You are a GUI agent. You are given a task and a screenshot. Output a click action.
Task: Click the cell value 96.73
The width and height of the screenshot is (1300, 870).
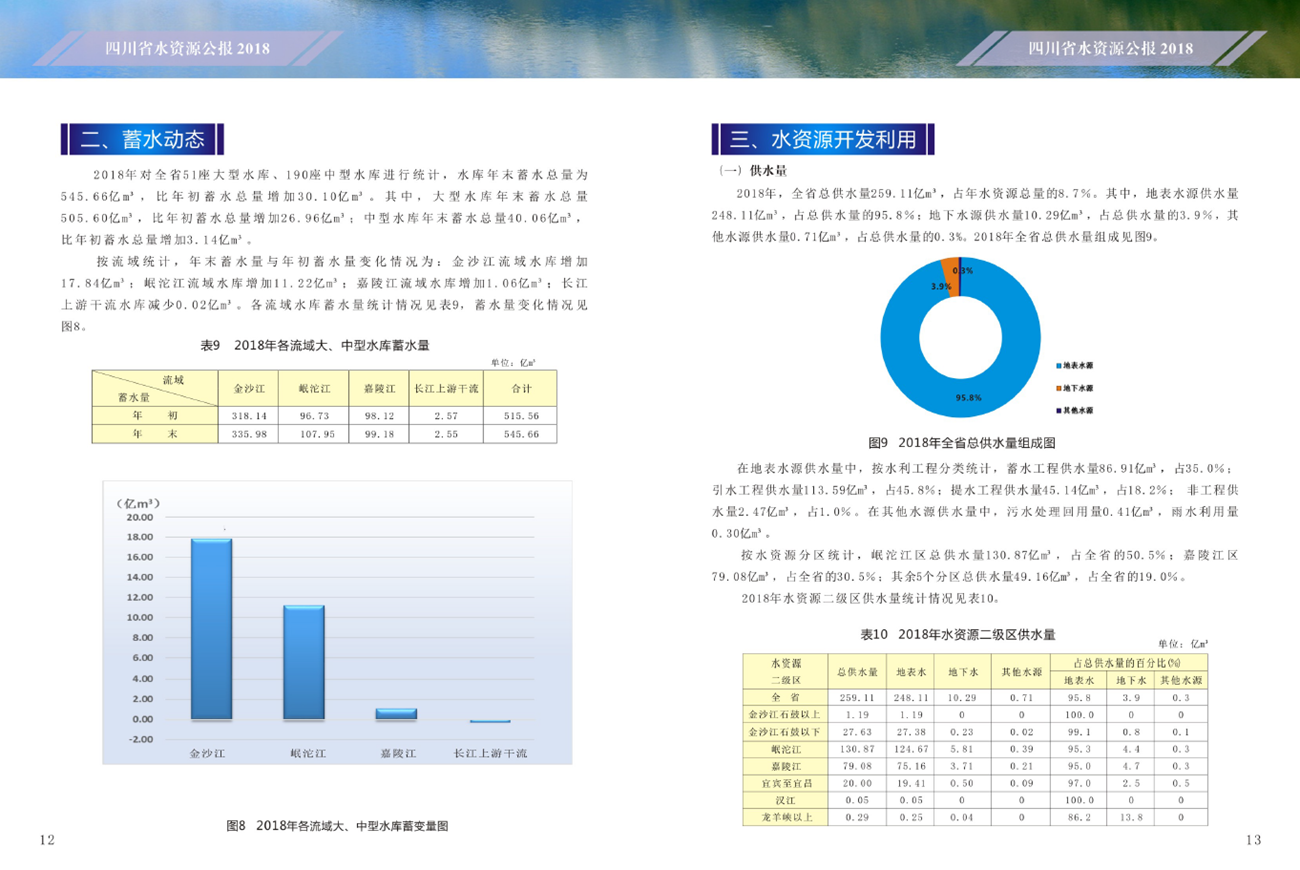tap(314, 415)
